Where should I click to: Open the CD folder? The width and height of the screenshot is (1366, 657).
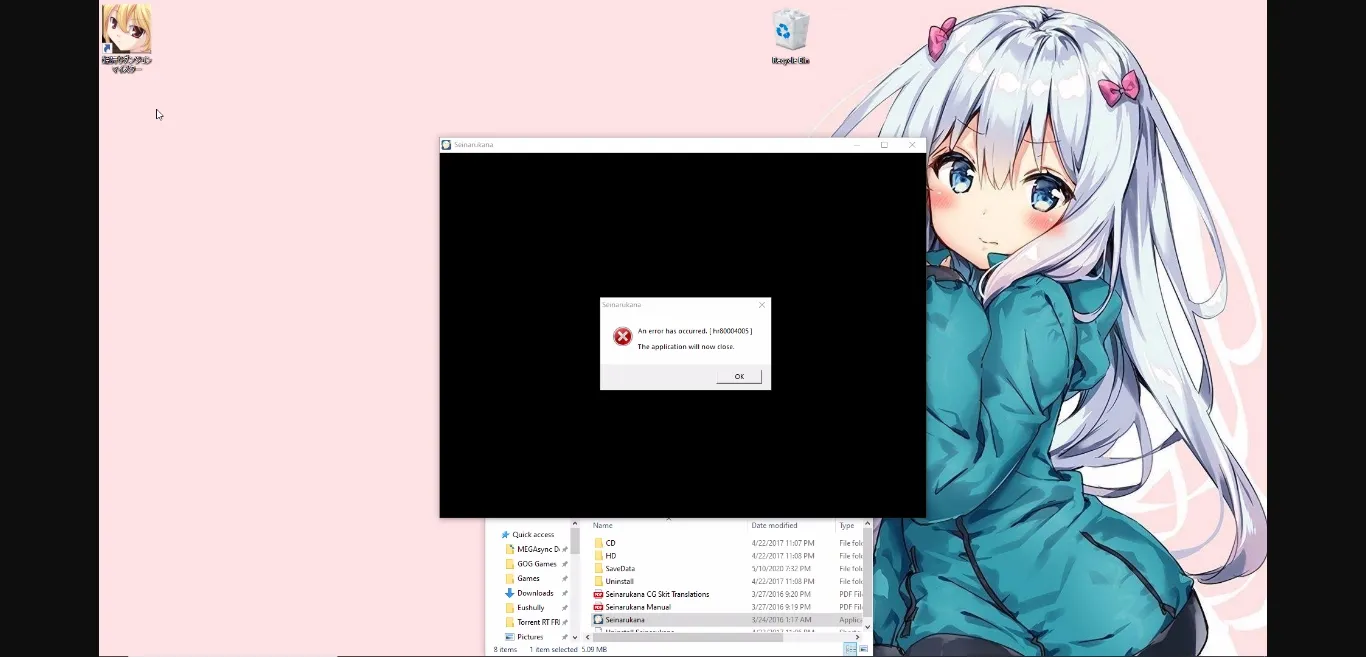point(610,543)
